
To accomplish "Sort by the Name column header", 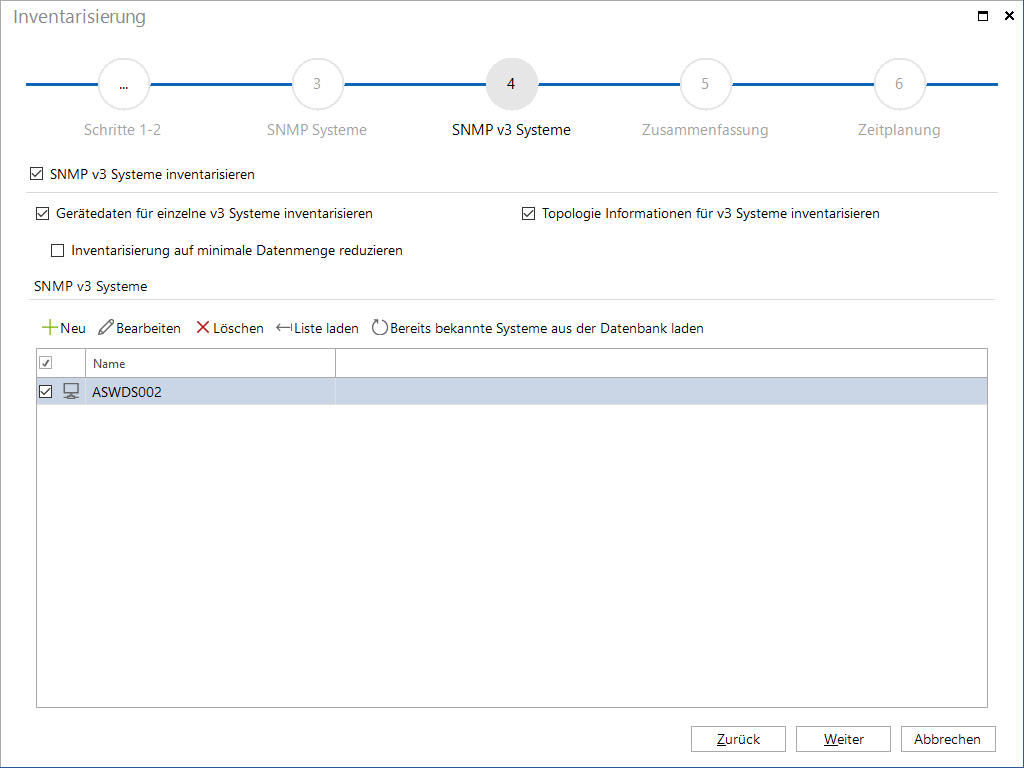I will pyautogui.click(x=210, y=364).
